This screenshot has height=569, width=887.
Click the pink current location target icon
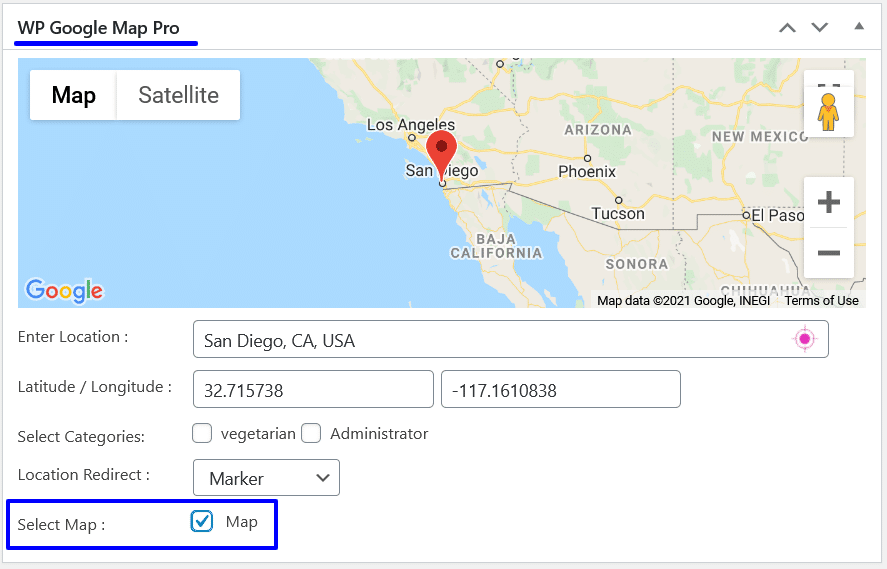click(x=805, y=340)
